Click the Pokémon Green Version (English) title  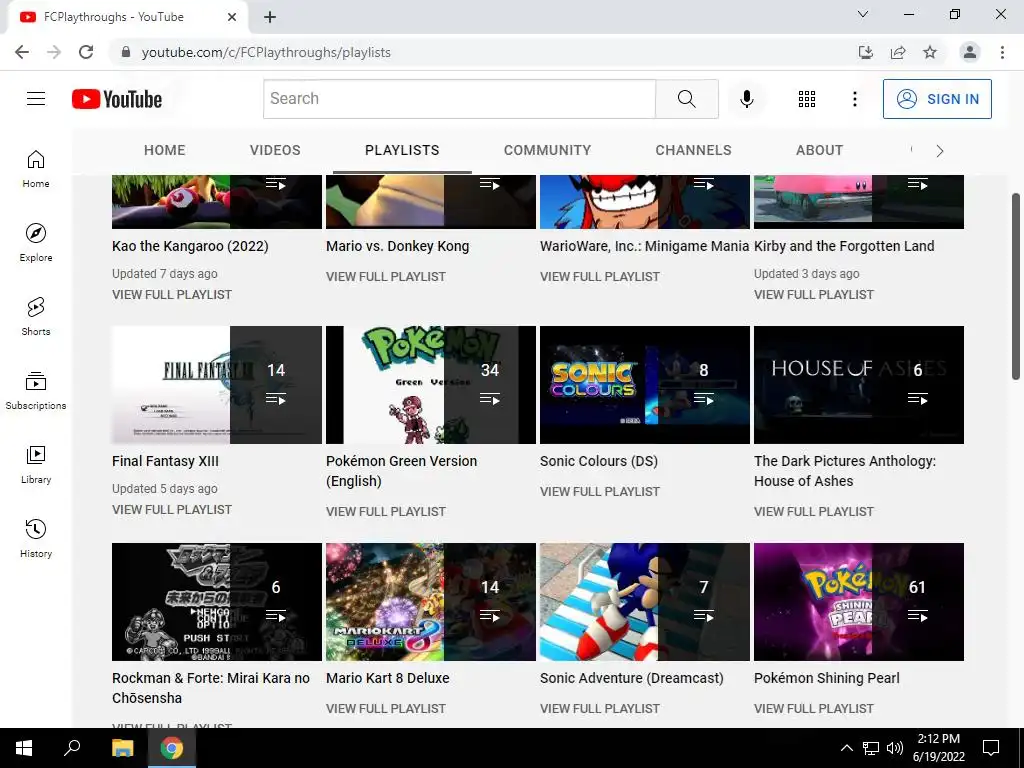402,471
